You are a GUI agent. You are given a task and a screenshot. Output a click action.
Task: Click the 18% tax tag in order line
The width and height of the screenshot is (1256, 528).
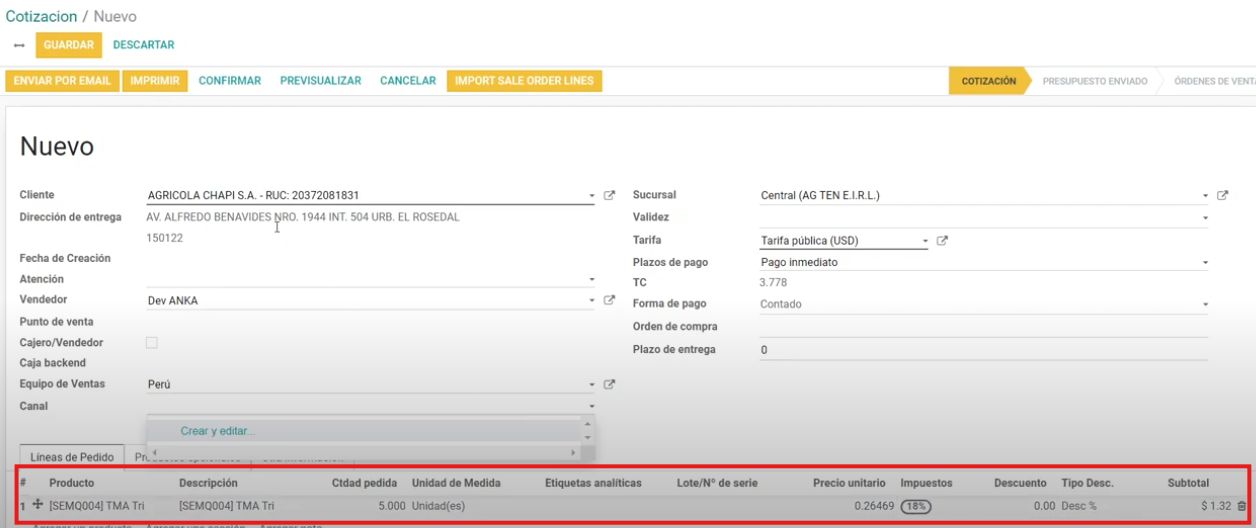[914, 507]
